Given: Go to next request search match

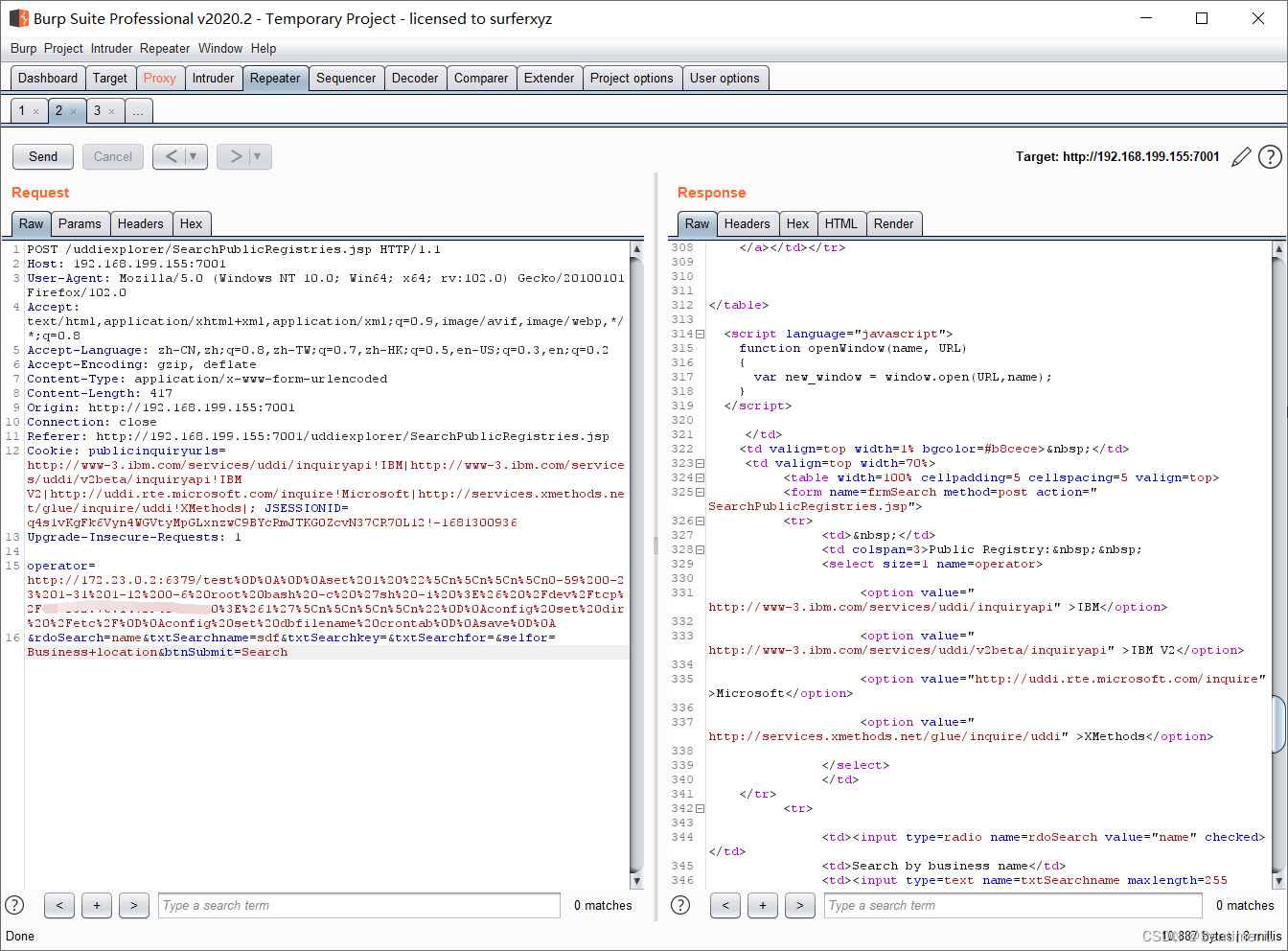Looking at the screenshot, I should [x=134, y=905].
